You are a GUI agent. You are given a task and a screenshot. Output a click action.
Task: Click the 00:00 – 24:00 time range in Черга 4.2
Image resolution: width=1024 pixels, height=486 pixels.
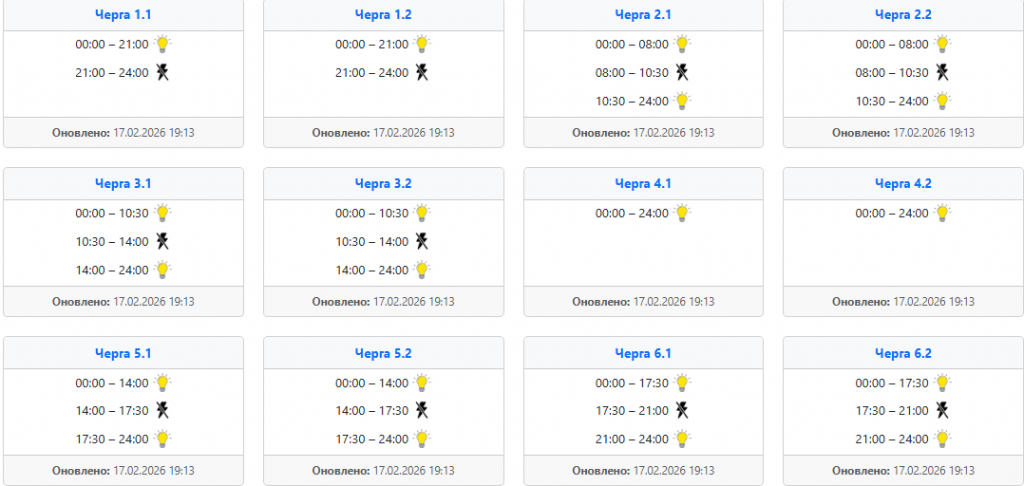[892, 213]
